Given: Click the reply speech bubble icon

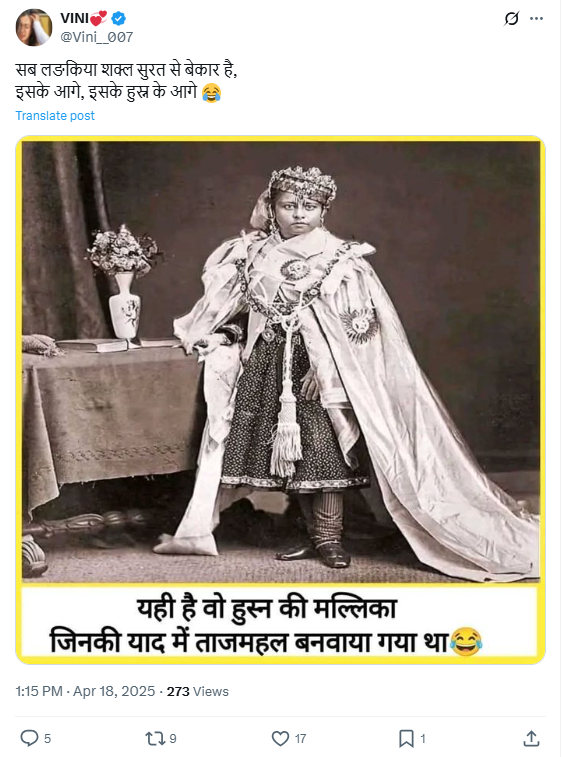Looking at the screenshot, I should pyautogui.click(x=29, y=738).
